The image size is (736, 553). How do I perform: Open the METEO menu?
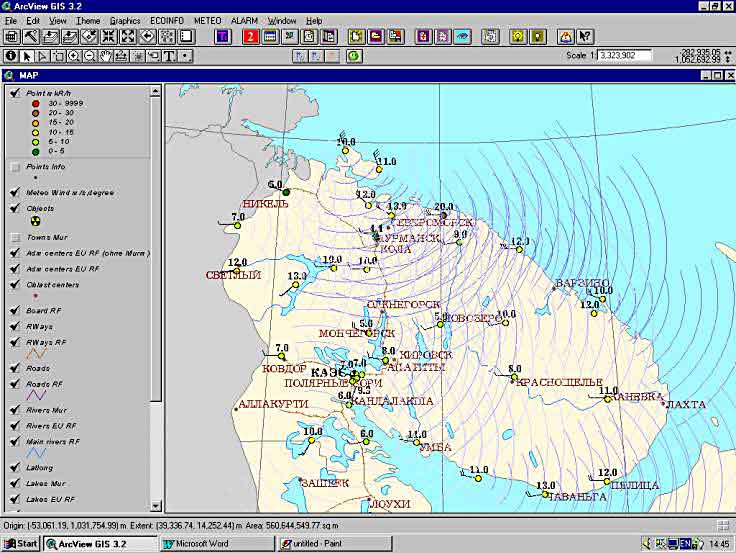pos(207,20)
